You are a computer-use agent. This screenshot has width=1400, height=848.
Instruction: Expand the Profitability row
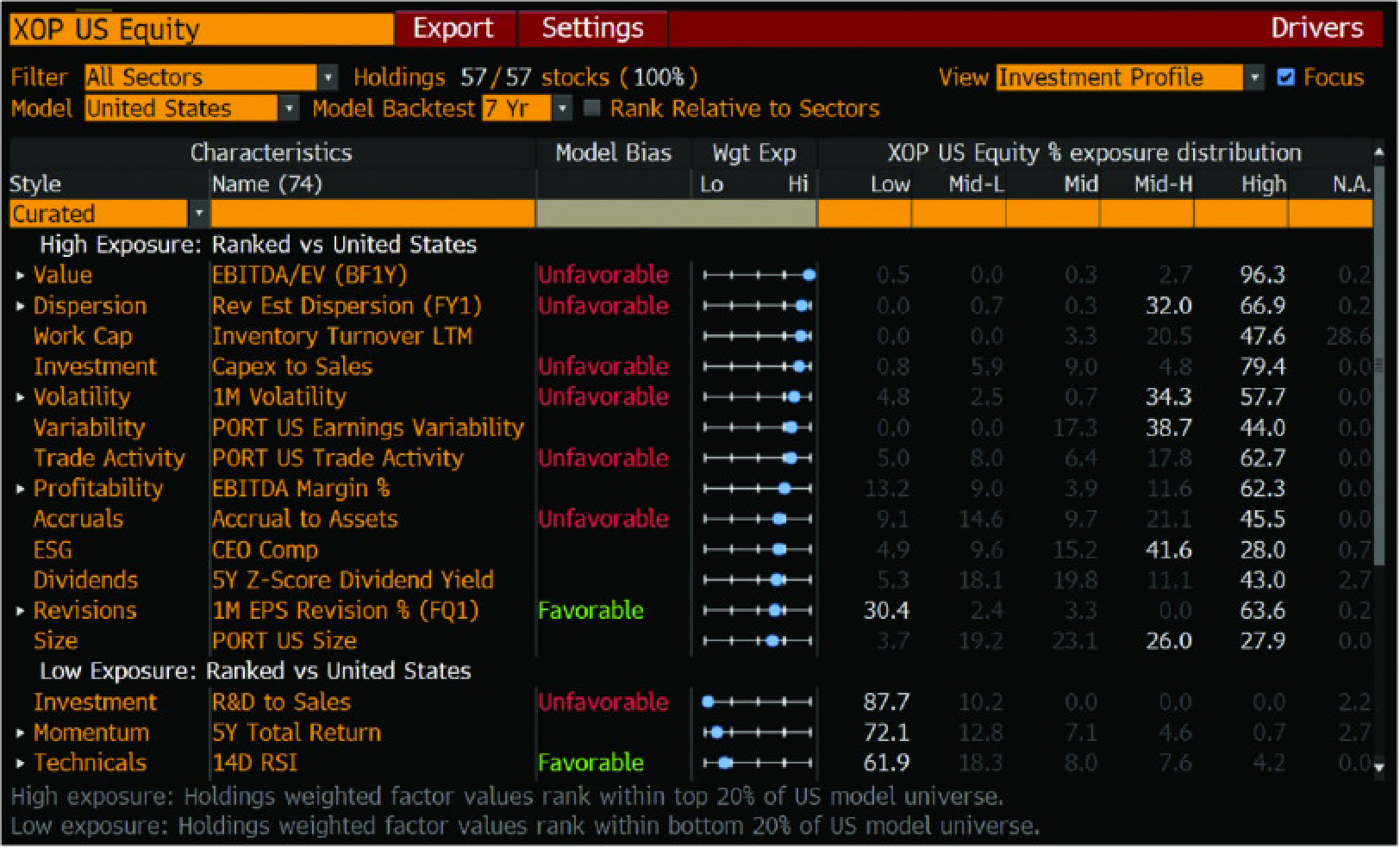tap(19, 489)
